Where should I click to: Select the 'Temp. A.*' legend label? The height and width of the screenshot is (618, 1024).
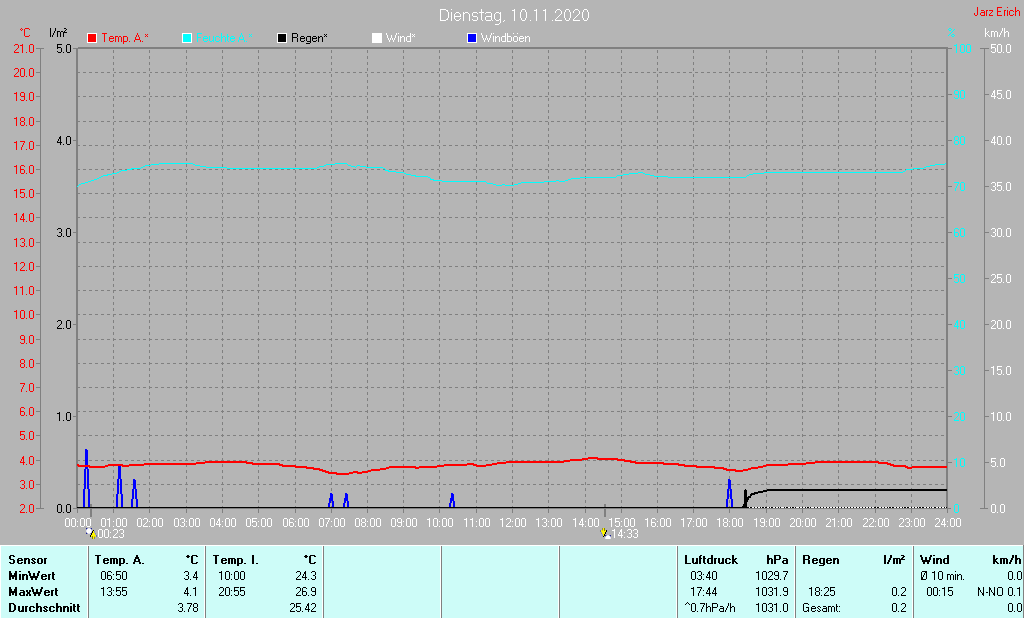[x=125, y=38]
